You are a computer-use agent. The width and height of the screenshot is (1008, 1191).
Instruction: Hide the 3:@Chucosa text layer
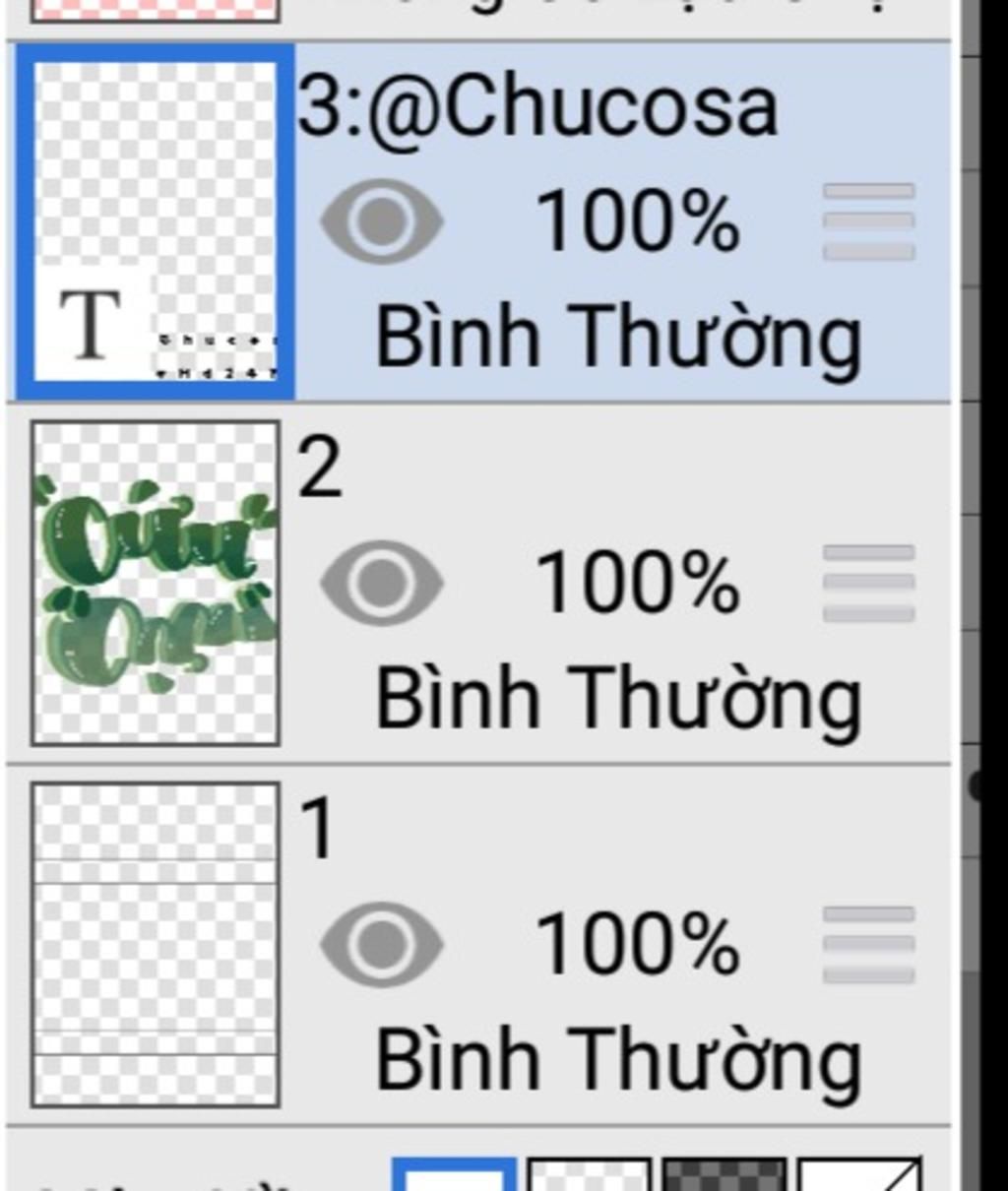click(382, 221)
